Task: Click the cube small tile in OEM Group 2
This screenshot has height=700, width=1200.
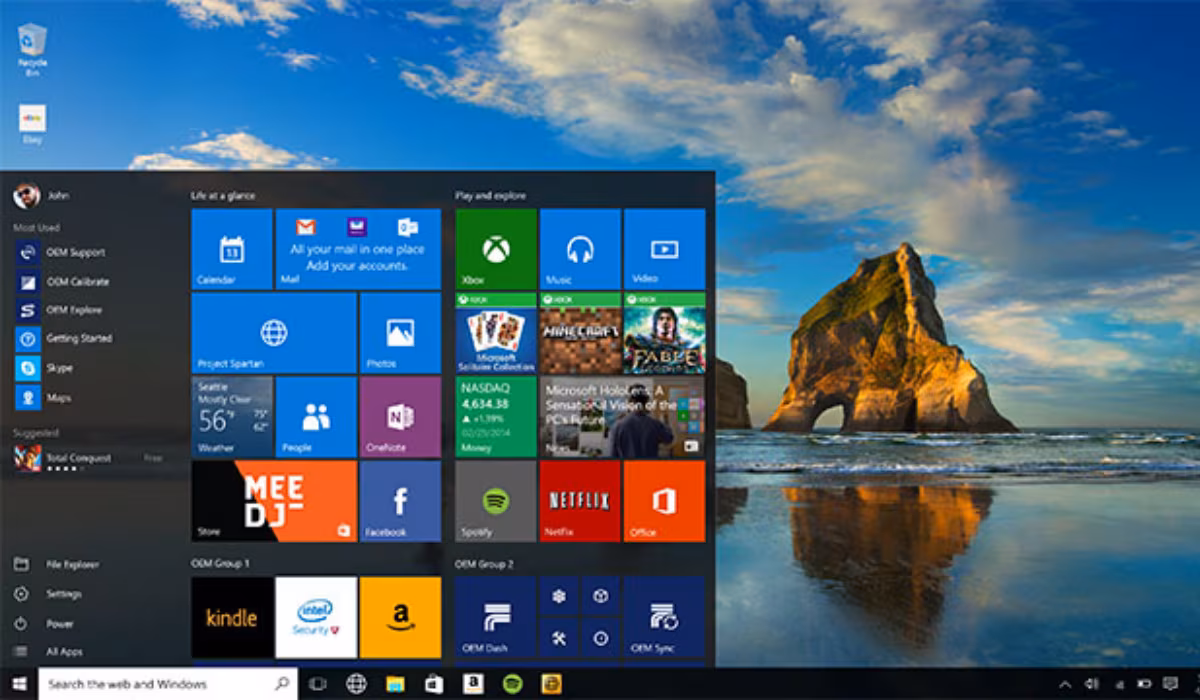Action: (x=601, y=596)
